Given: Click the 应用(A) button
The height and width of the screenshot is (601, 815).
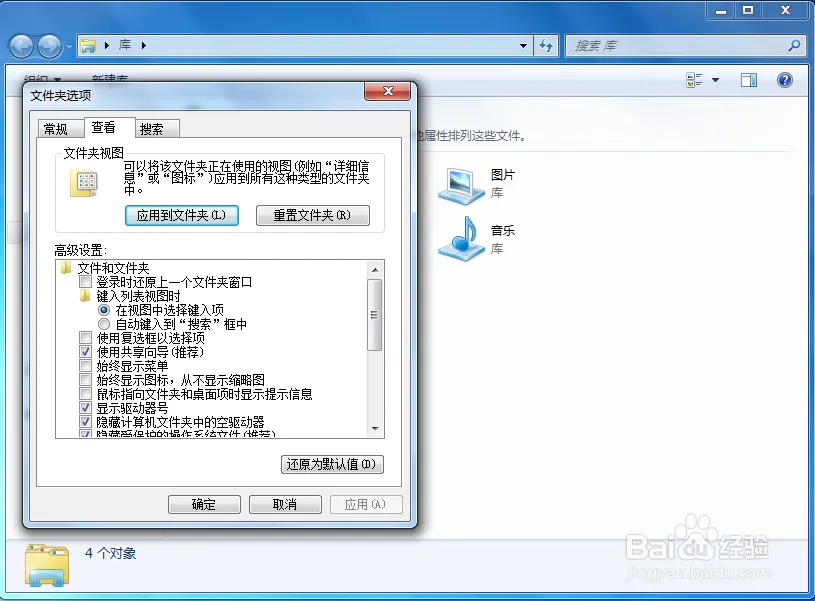Looking at the screenshot, I should [x=366, y=504].
